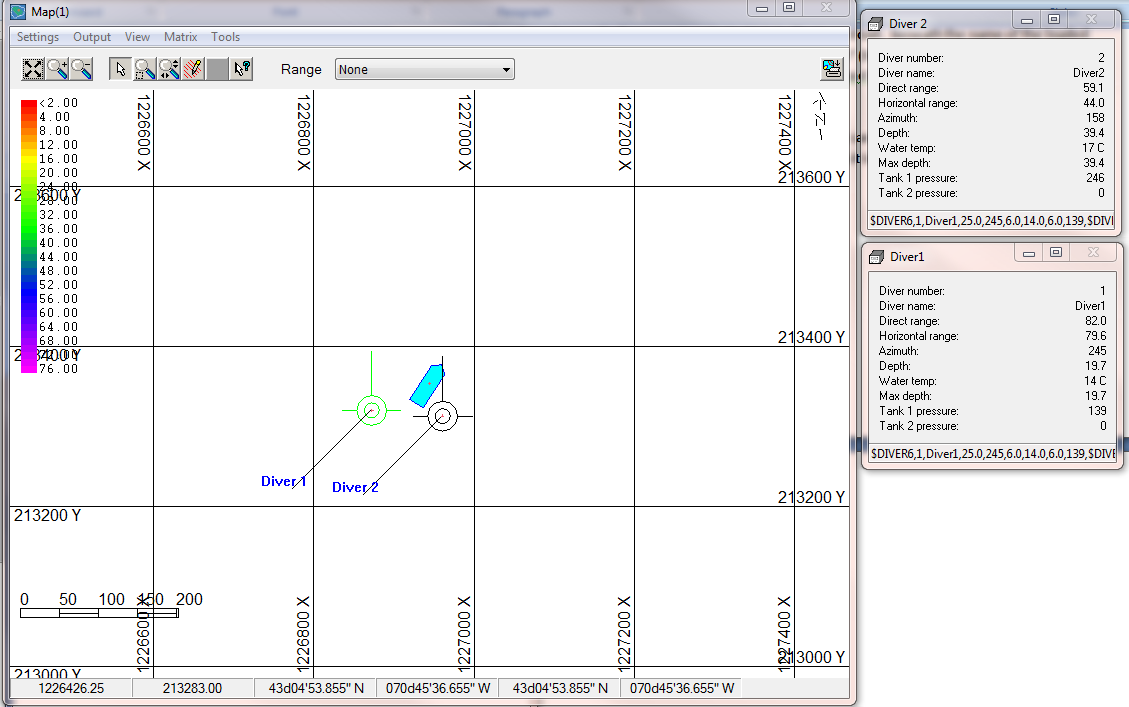This screenshot has height=707, width=1129.
Task: Select the red hatched pencil edit tool
Action: coord(193,69)
